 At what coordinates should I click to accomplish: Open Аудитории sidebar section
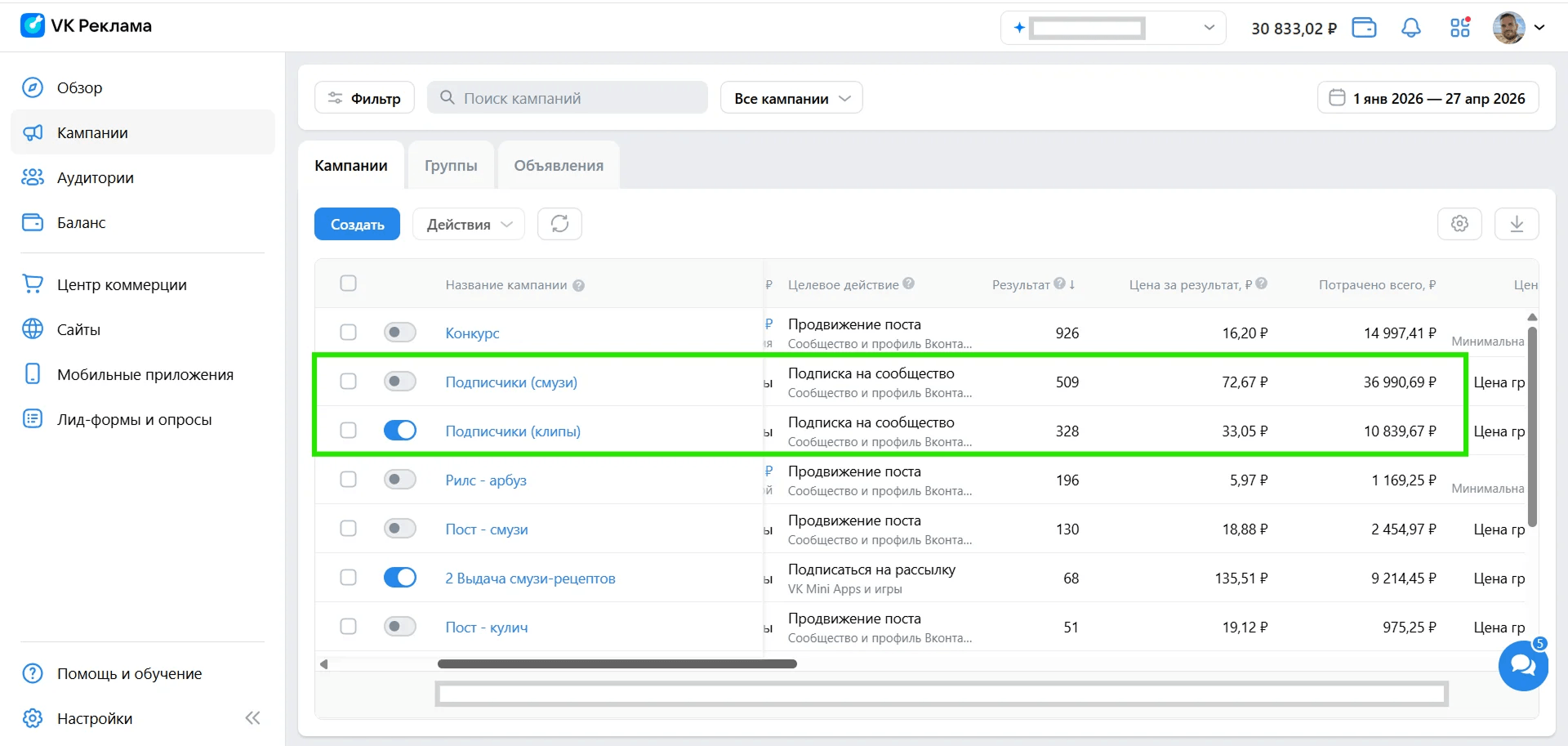click(x=143, y=177)
